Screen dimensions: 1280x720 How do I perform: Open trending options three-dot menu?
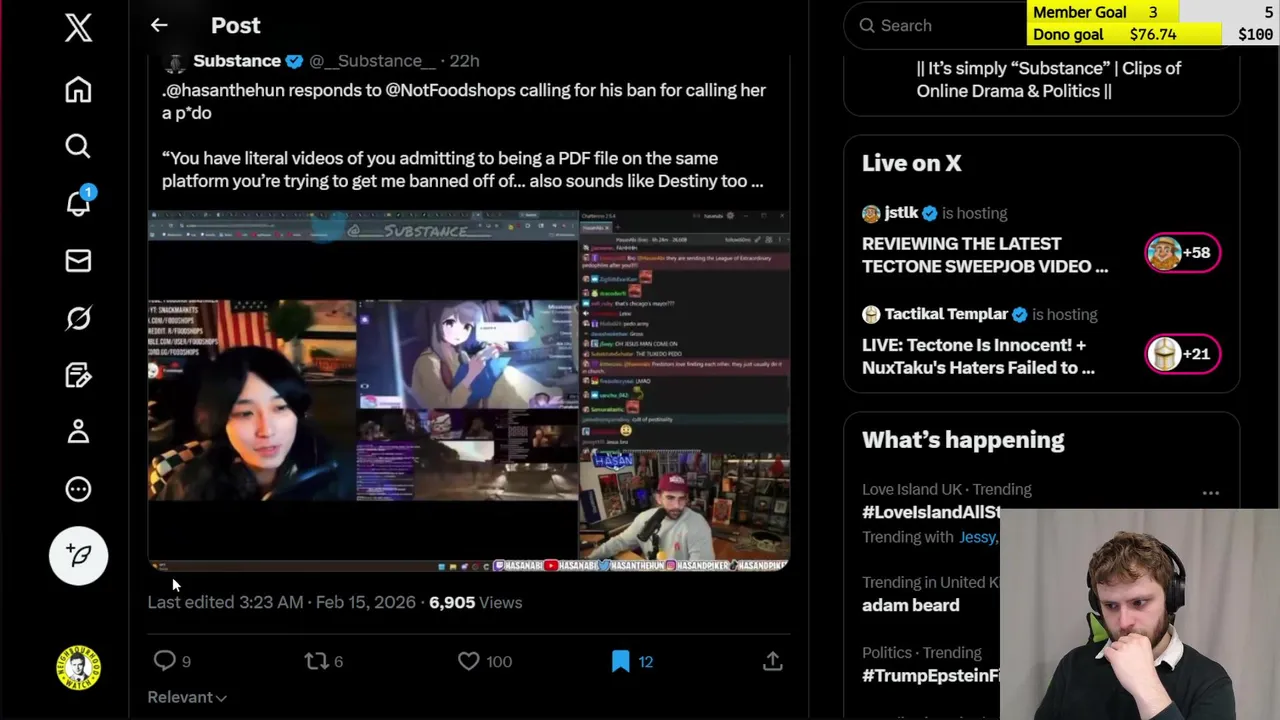point(1210,493)
